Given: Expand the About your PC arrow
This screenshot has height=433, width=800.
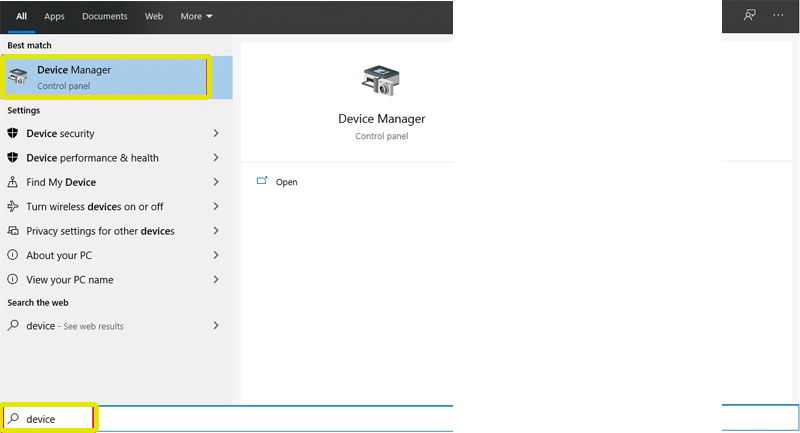Looking at the screenshot, I should (x=216, y=255).
